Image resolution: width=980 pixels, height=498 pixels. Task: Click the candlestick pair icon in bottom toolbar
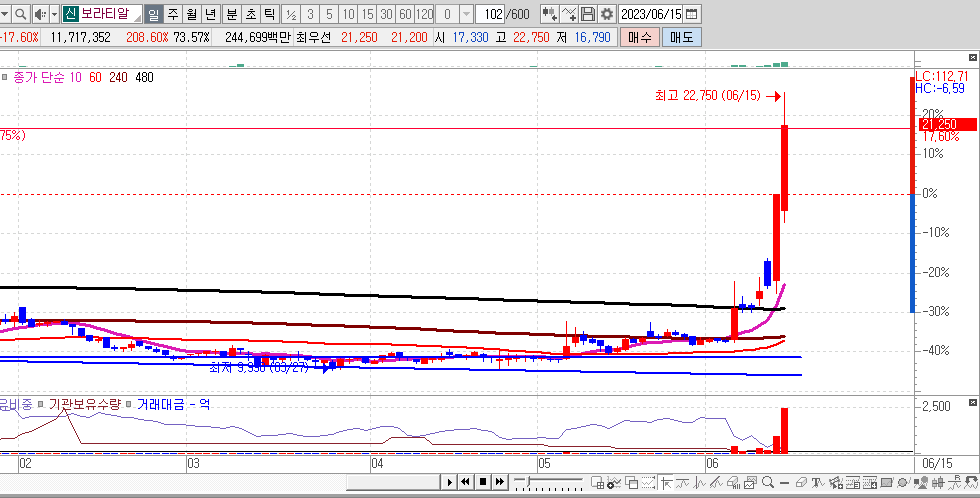pyautogui.click(x=938, y=482)
